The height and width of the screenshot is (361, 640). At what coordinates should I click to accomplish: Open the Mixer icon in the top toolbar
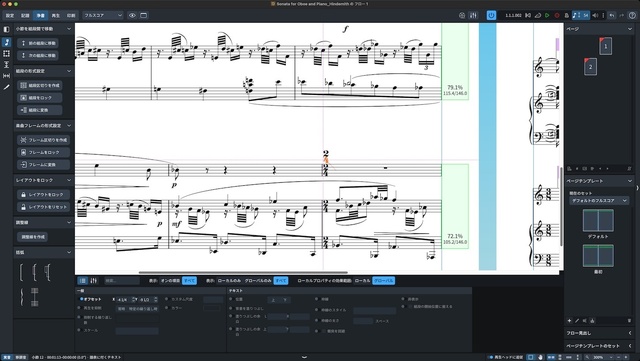point(473,16)
